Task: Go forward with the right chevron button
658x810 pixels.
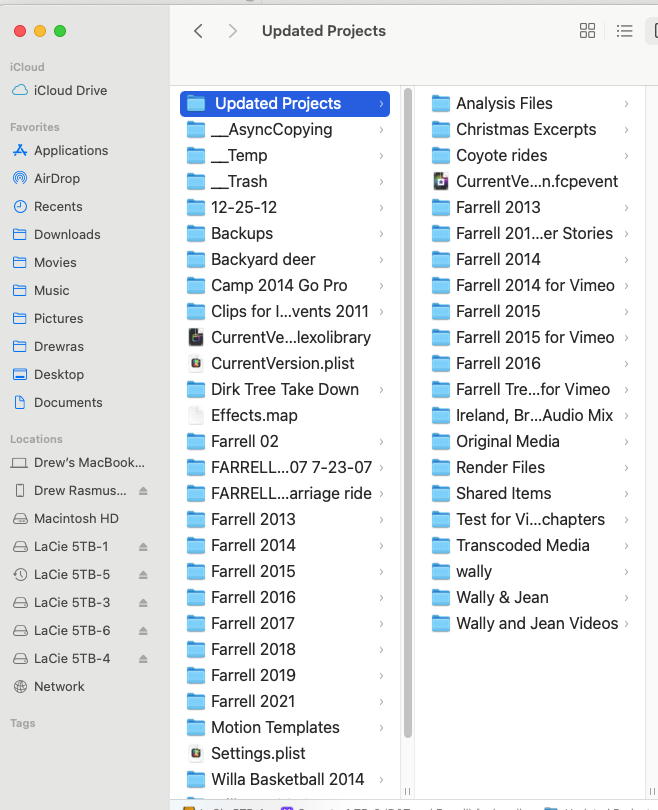Action: pos(232,31)
